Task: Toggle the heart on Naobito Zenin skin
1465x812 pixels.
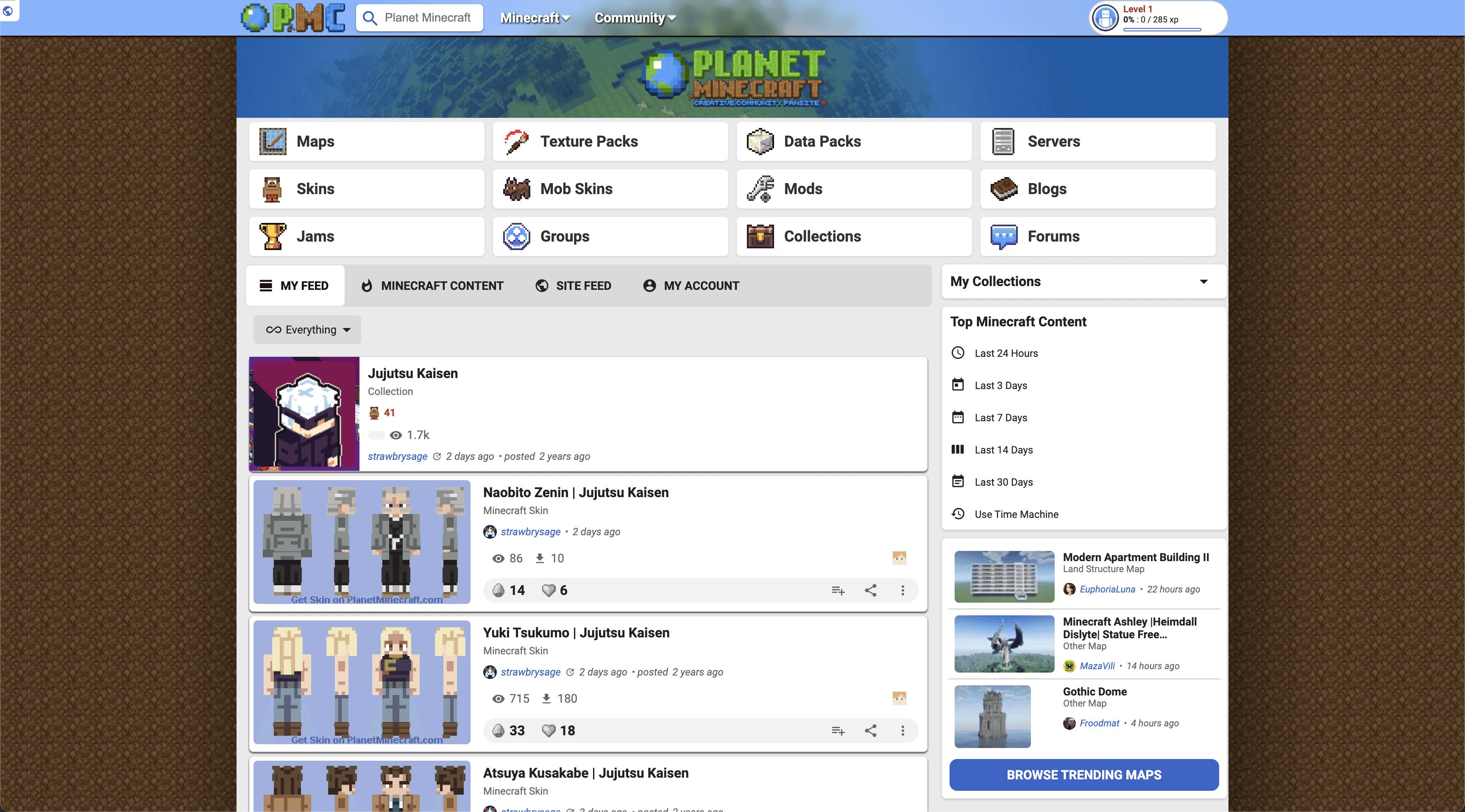Action: coord(549,590)
